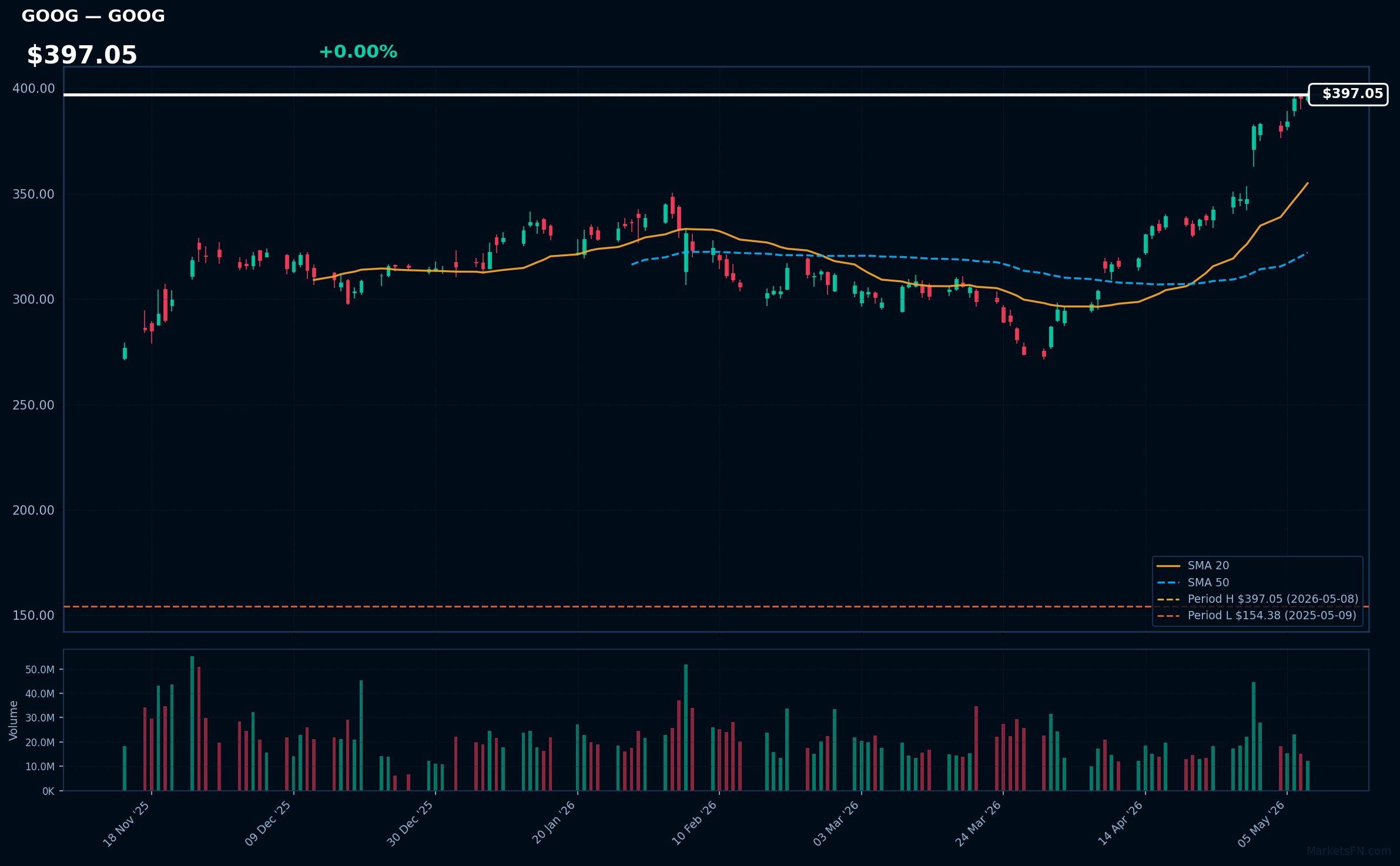Click the 0K volume axis label

tap(48, 791)
